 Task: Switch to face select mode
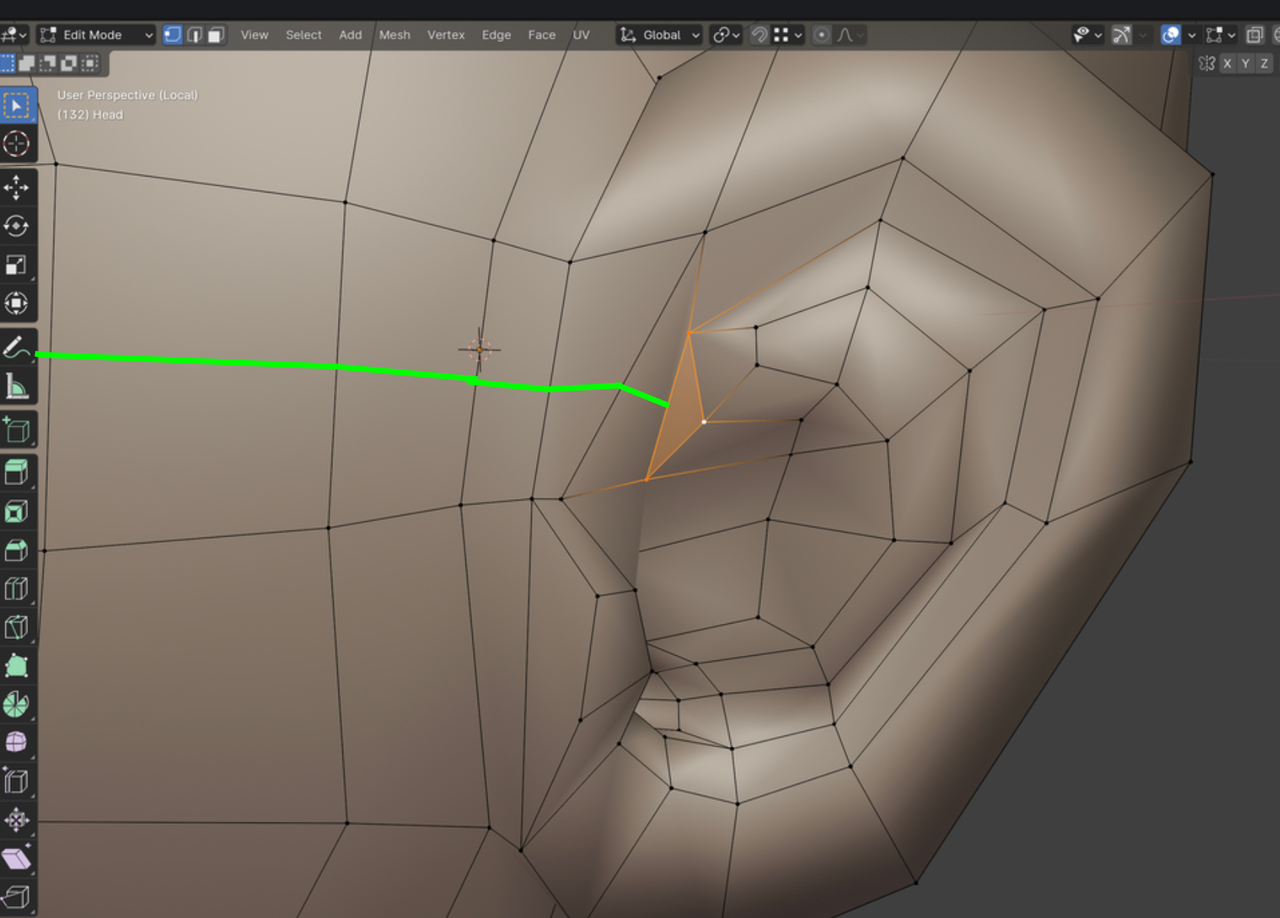[x=215, y=35]
